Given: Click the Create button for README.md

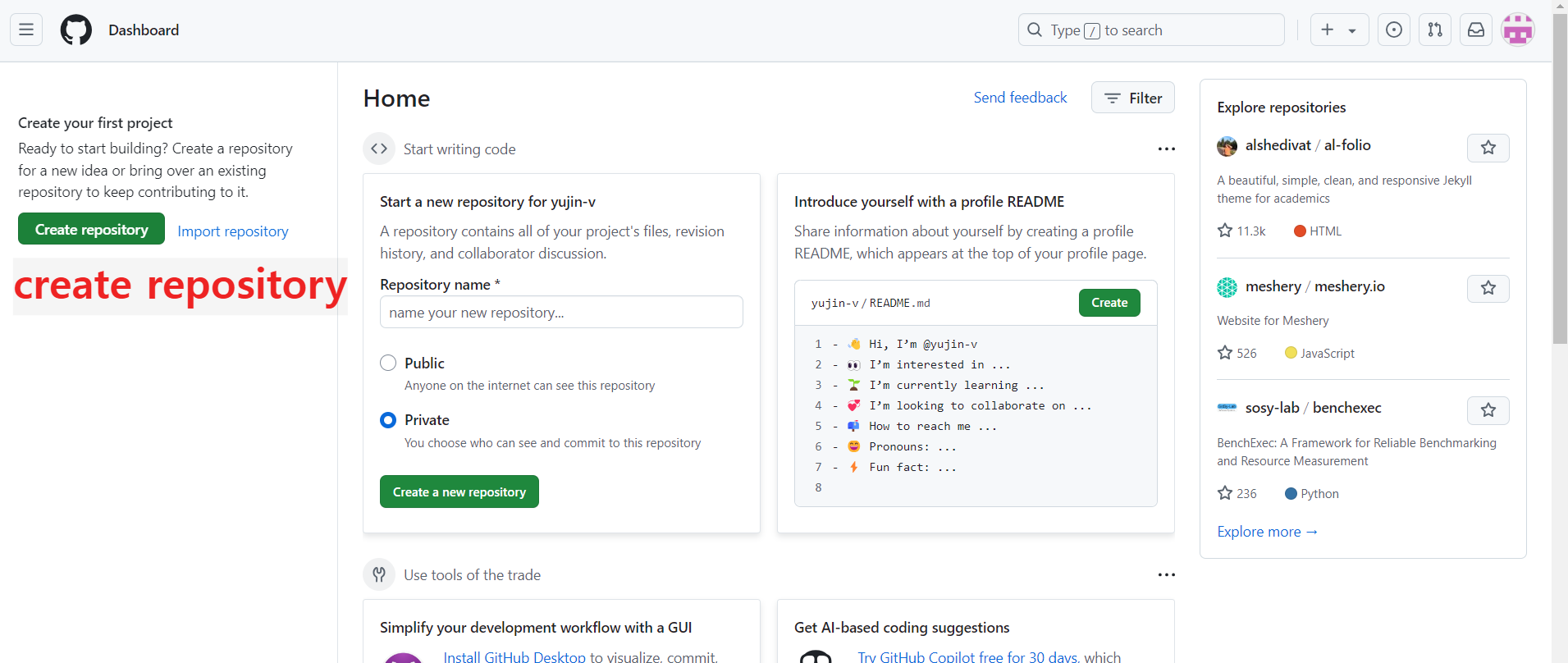Looking at the screenshot, I should [1109, 303].
